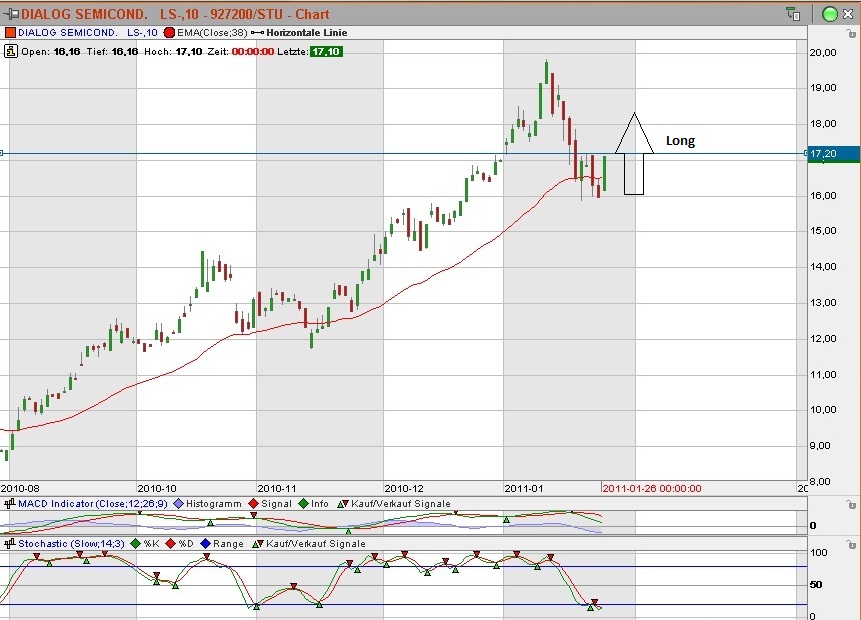Click the Stochastic Kauf/Verkauf Signale triangle icon
The image size is (861, 620).
(258, 544)
